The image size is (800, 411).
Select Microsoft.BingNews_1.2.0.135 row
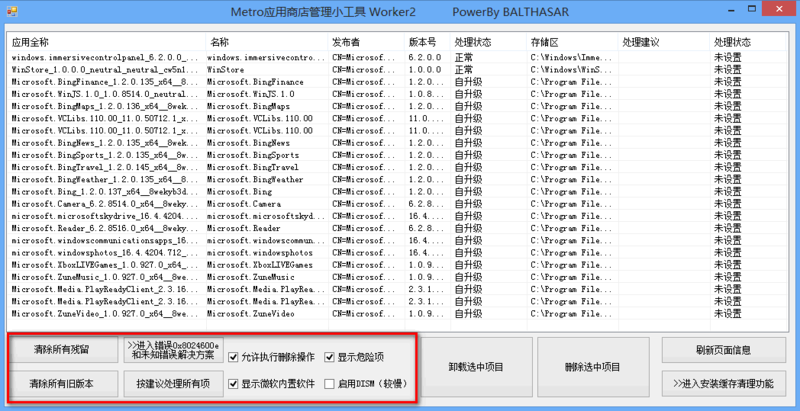click(x=396, y=143)
